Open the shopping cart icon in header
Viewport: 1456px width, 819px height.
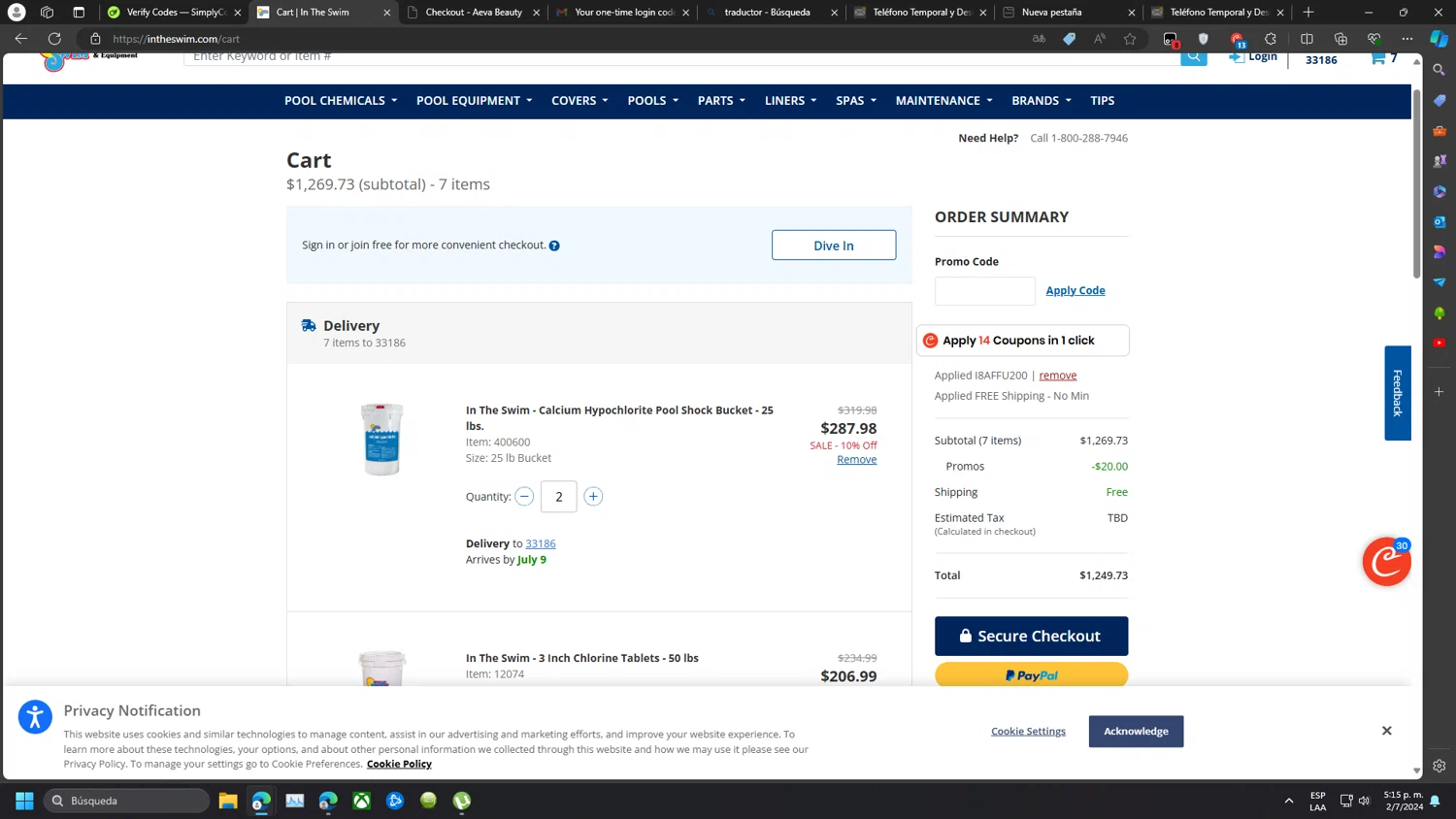click(x=1378, y=58)
